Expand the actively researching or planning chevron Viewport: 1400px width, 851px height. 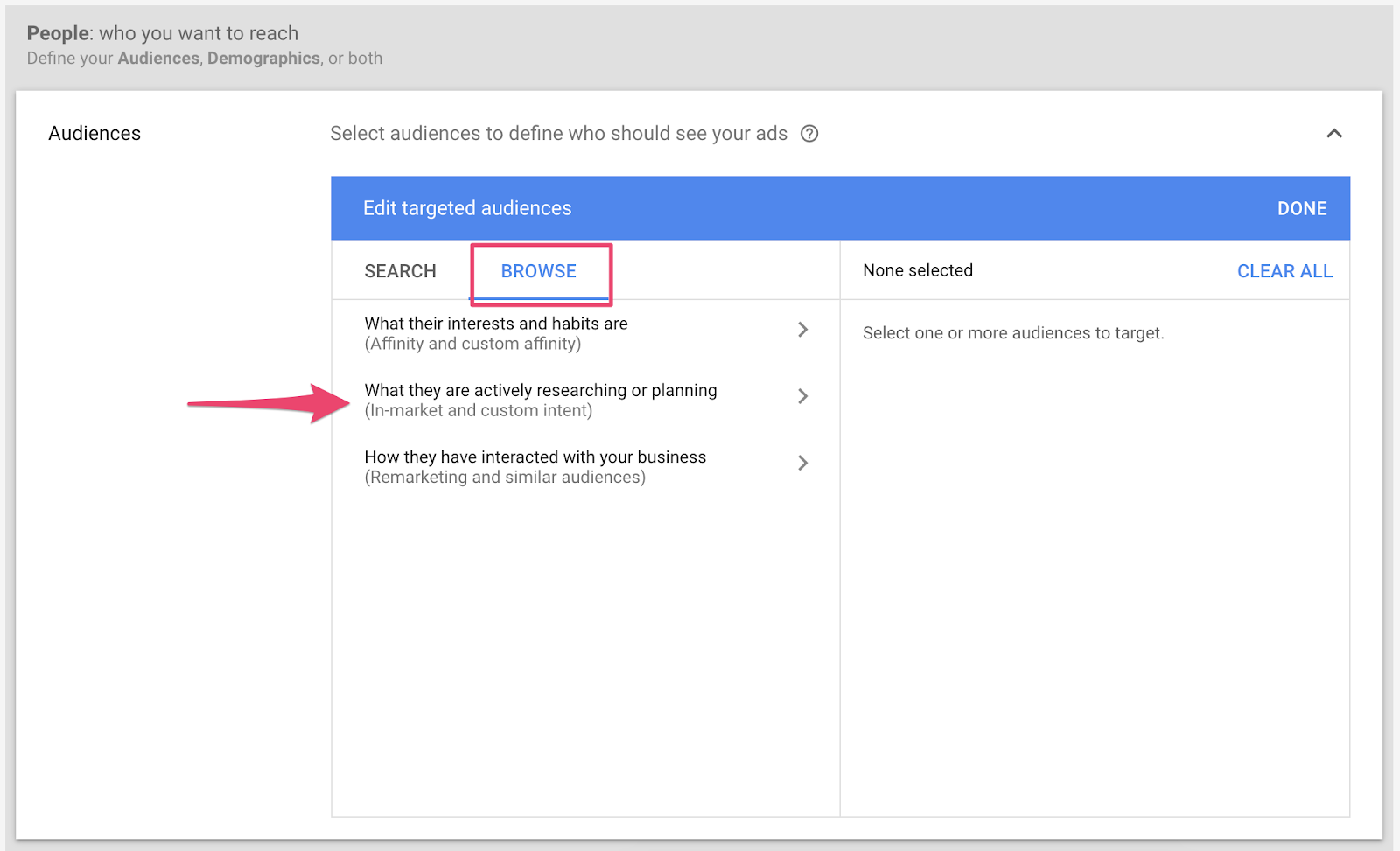[802, 396]
